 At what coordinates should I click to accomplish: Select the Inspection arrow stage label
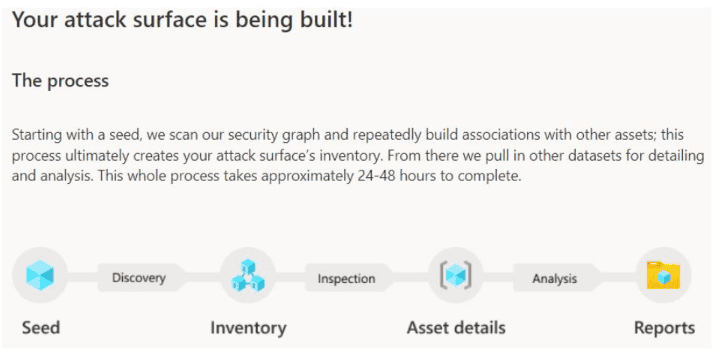346,278
